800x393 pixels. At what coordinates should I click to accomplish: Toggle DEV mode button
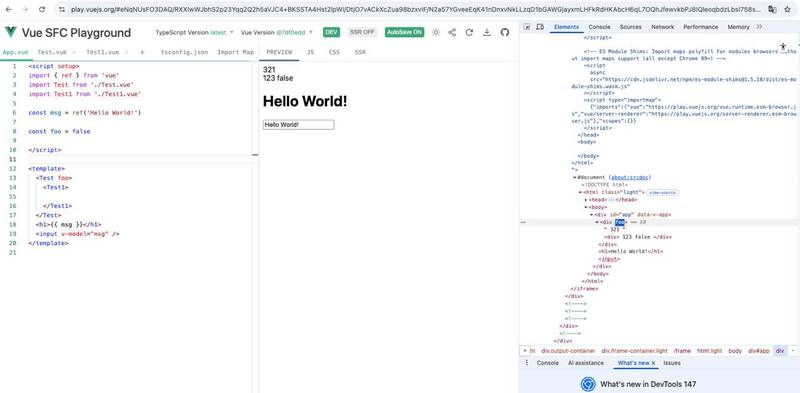[x=332, y=32]
